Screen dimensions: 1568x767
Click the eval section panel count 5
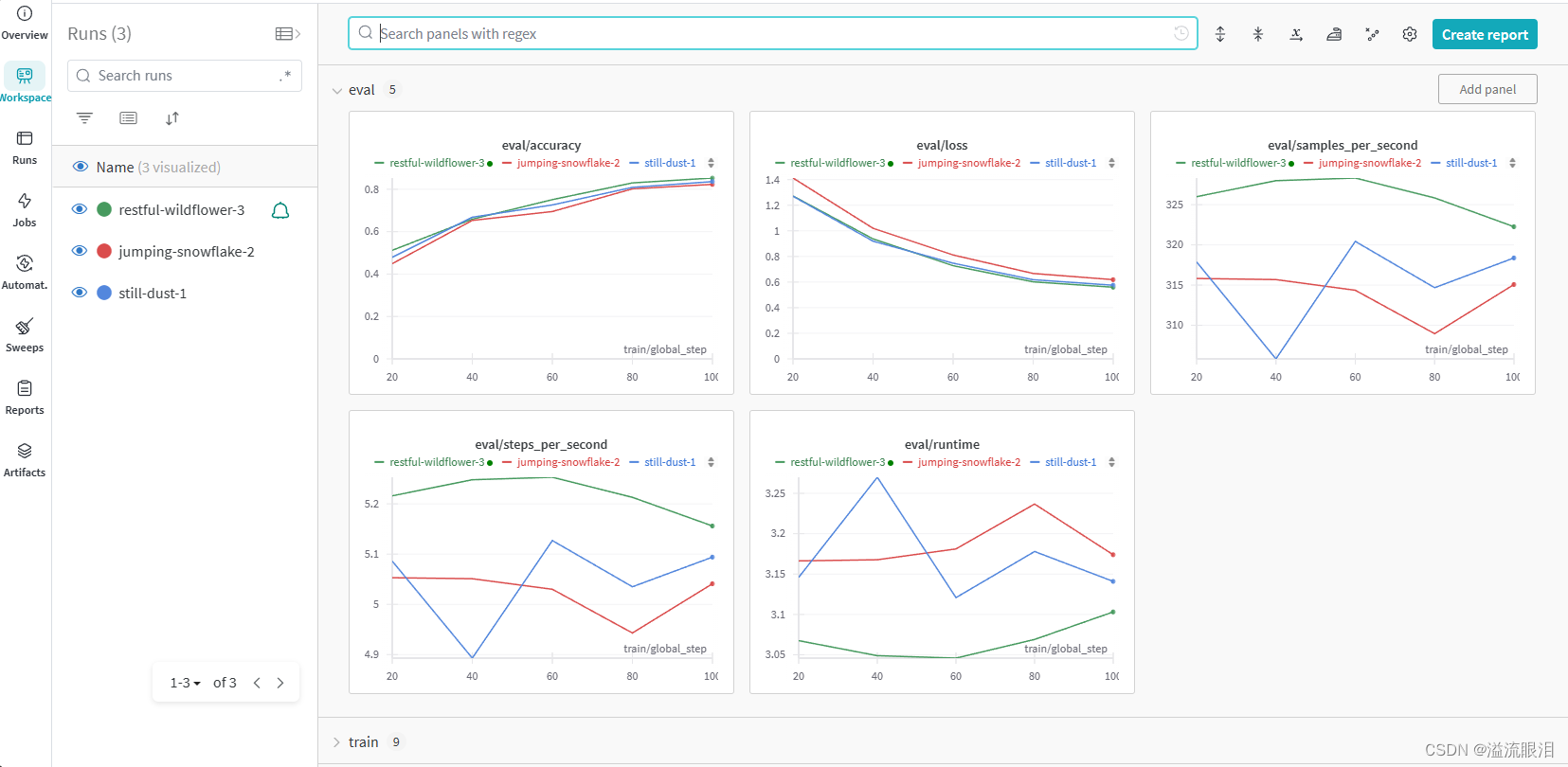pos(392,90)
